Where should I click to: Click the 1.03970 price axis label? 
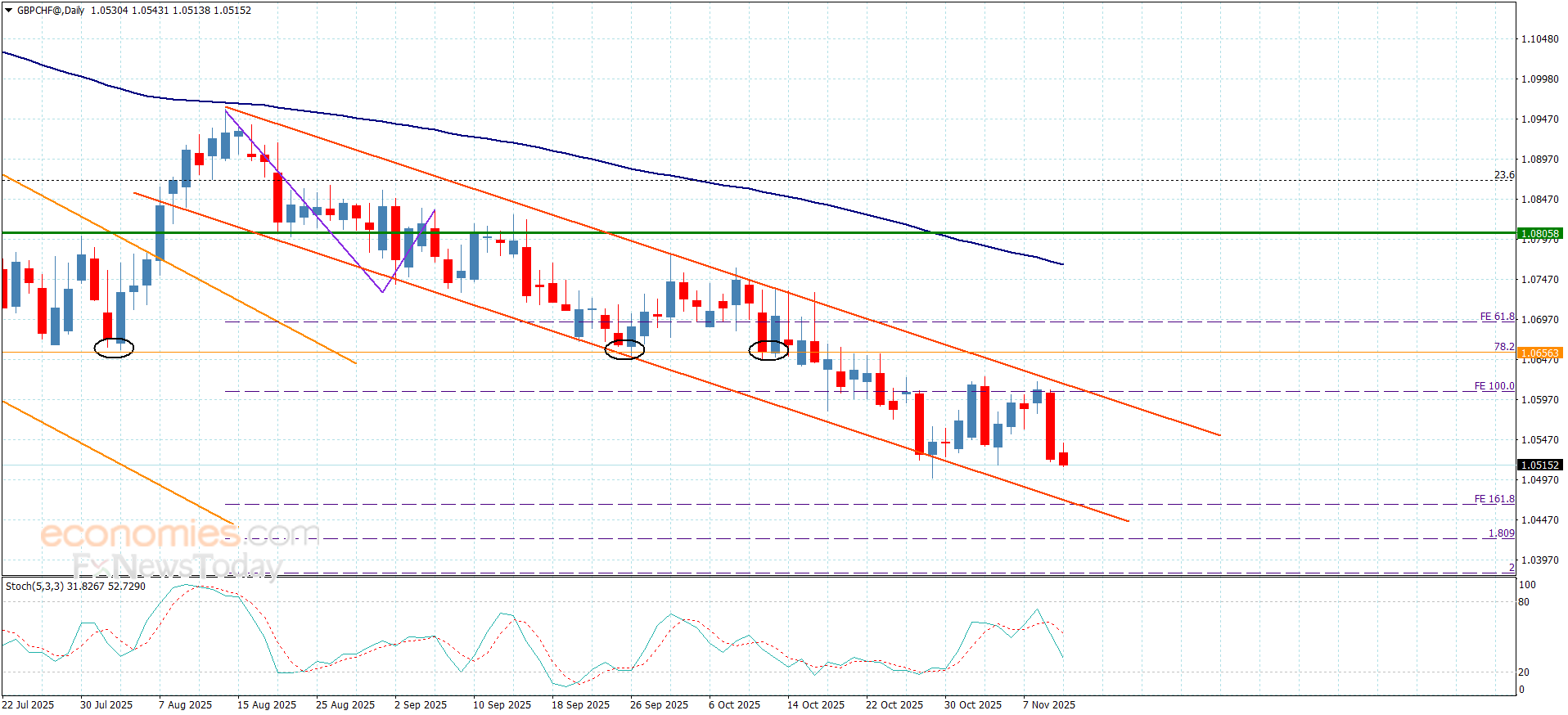[x=1539, y=560]
